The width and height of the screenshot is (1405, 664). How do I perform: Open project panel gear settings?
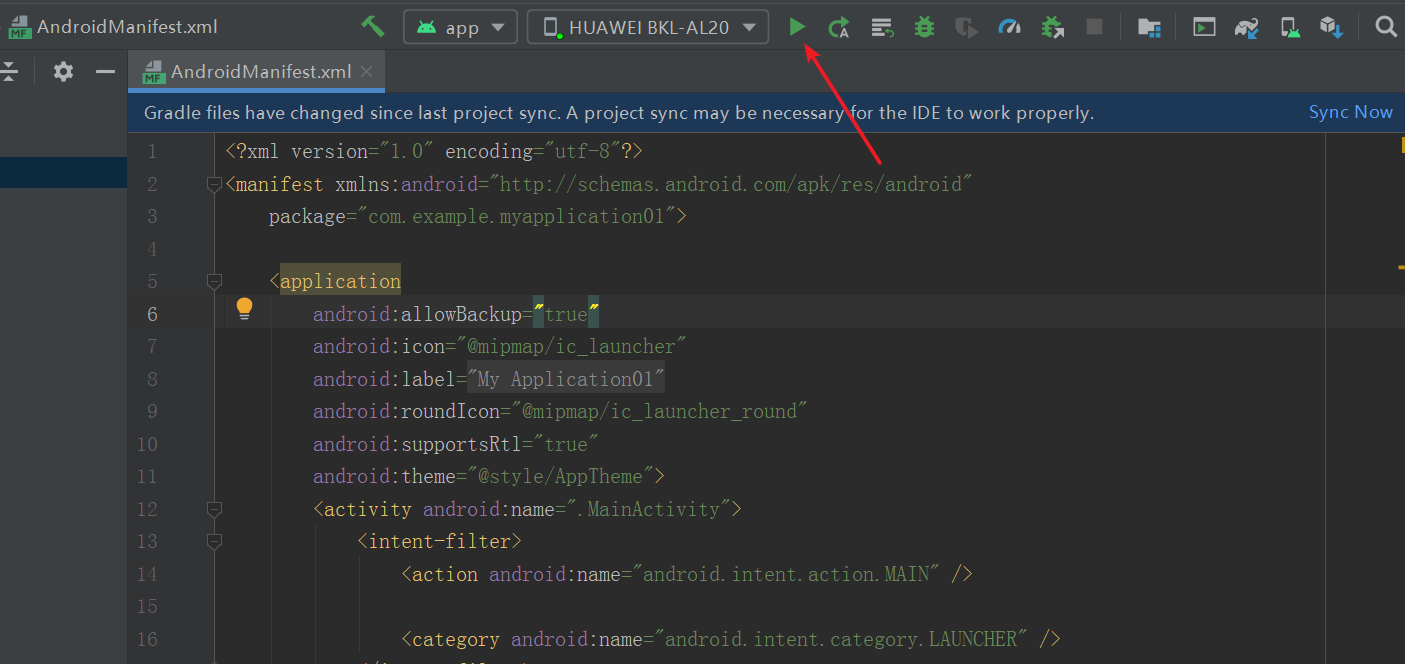[x=63, y=71]
